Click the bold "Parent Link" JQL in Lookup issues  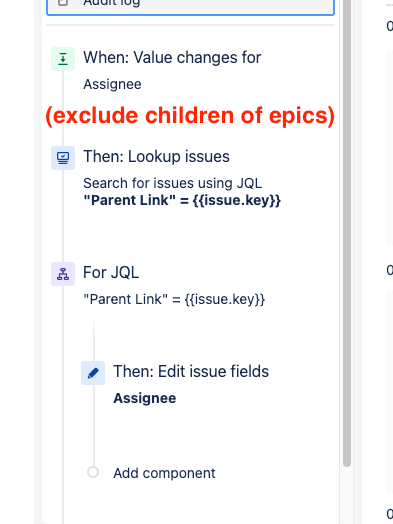point(182,201)
